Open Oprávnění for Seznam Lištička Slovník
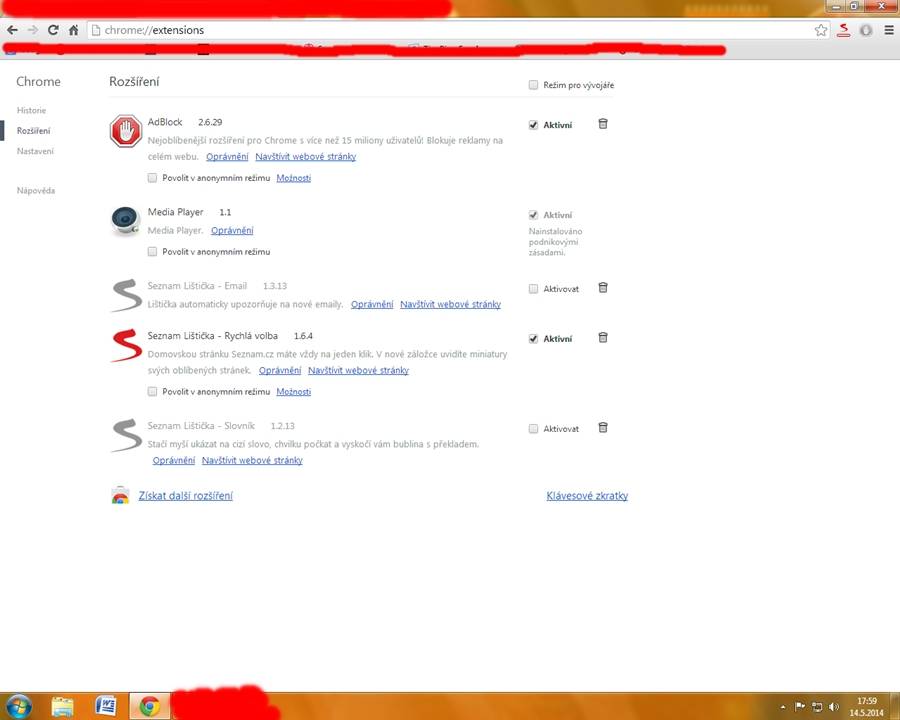The image size is (900, 720). (174, 460)
